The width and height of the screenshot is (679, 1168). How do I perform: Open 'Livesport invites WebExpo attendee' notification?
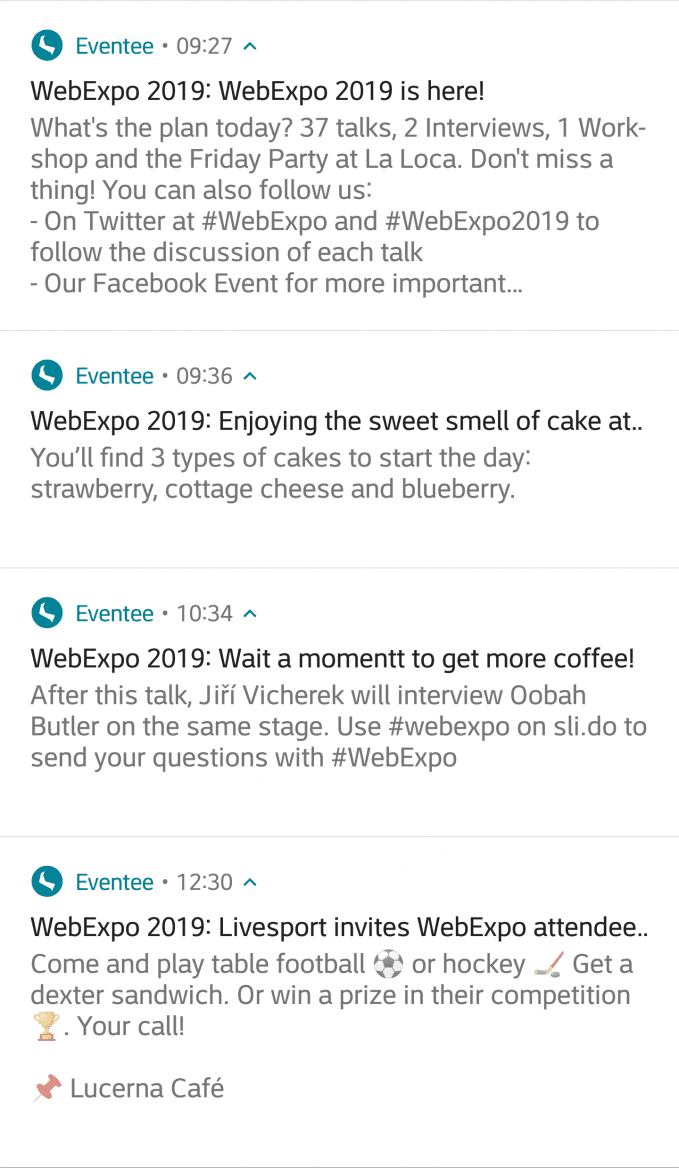pos(339,928)
